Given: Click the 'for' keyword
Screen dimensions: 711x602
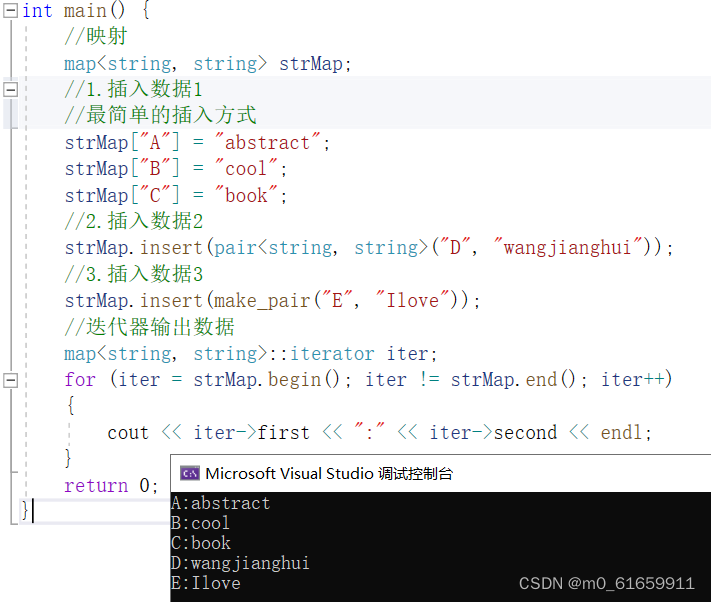Looking at the screenshot, I should (x=80, y=380).
